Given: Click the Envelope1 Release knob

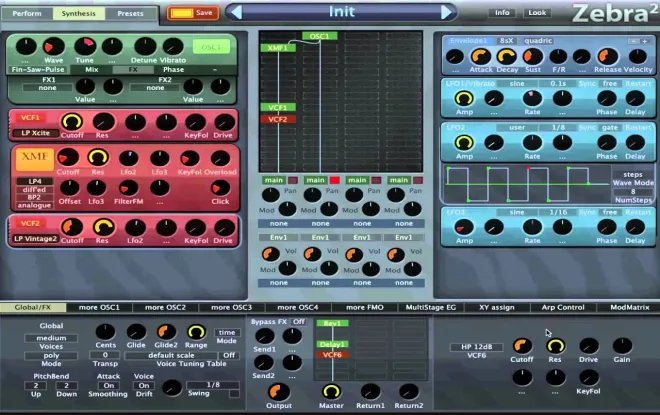Looking at the screenshot, I should pos(607,56).
